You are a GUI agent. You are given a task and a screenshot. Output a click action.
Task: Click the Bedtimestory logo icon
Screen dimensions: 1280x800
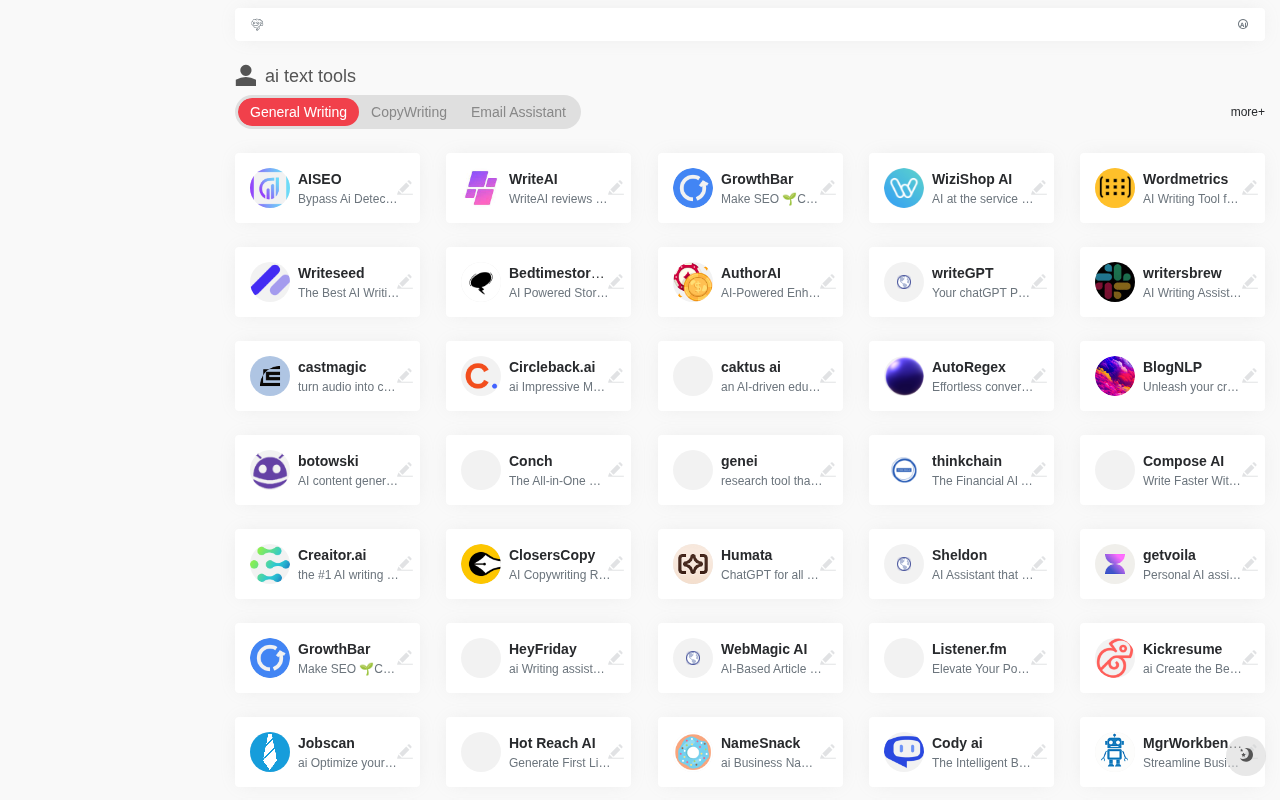point(481,282)
